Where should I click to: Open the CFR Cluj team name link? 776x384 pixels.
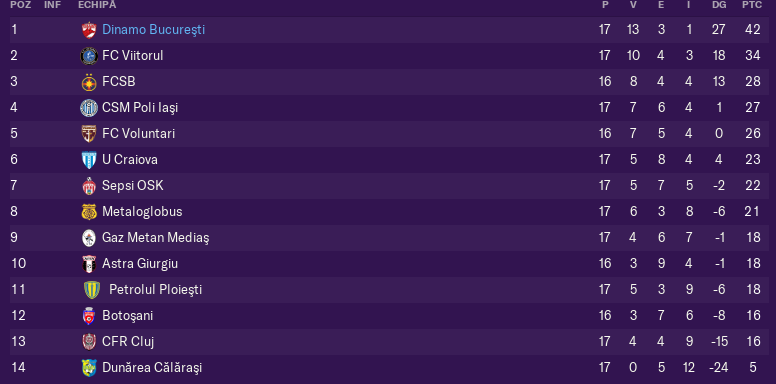pyautogui.click(x=128, y=341)
